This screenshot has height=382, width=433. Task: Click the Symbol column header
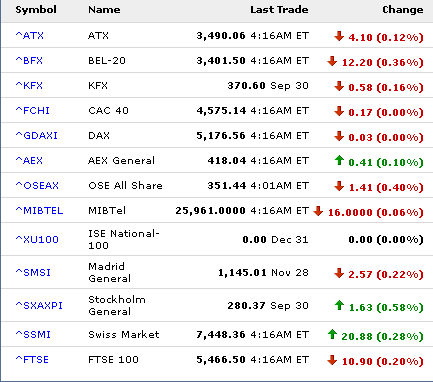pyautogui.click(x=36, y=10)
